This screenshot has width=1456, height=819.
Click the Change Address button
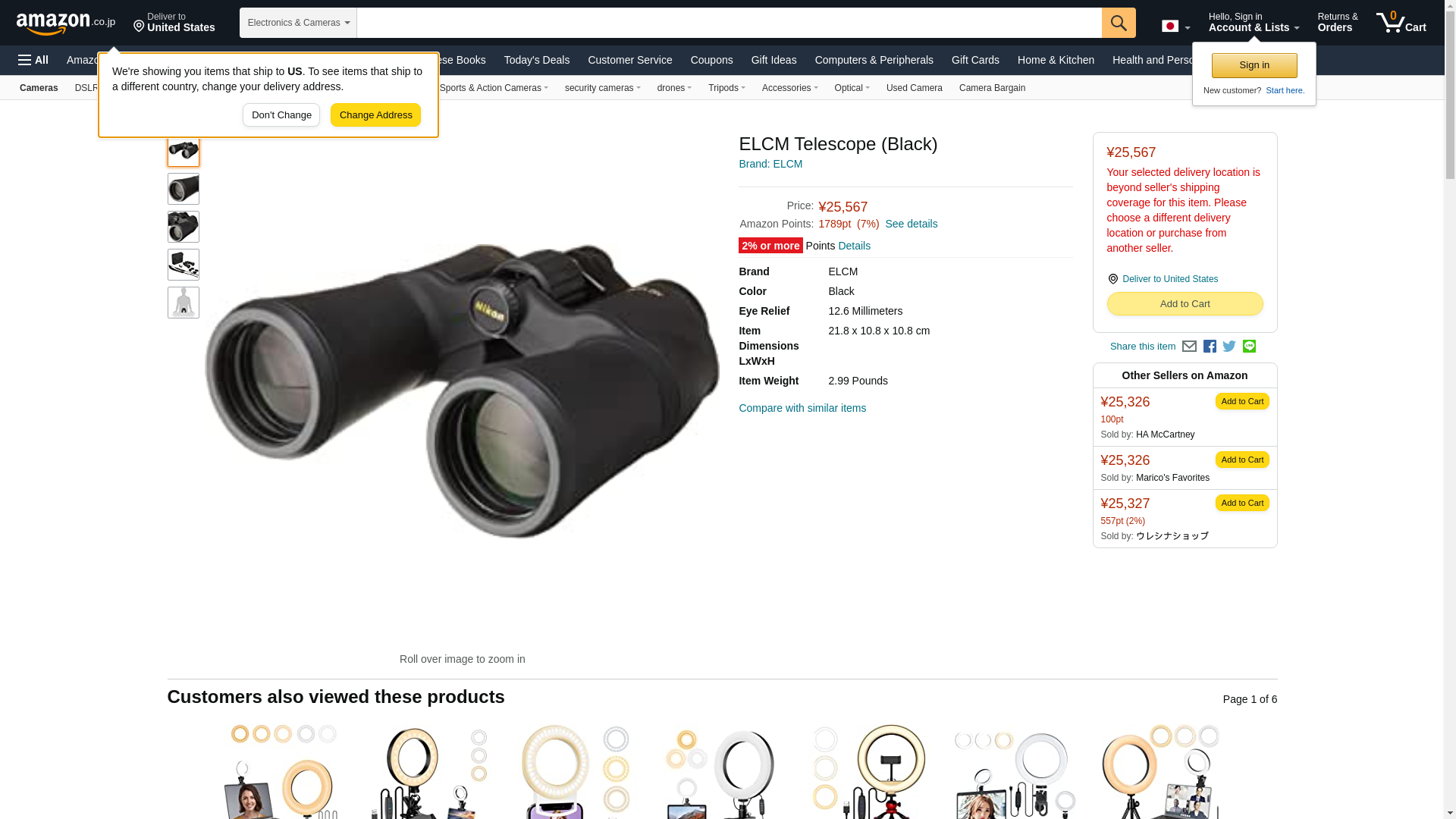(x=375, y=115)
